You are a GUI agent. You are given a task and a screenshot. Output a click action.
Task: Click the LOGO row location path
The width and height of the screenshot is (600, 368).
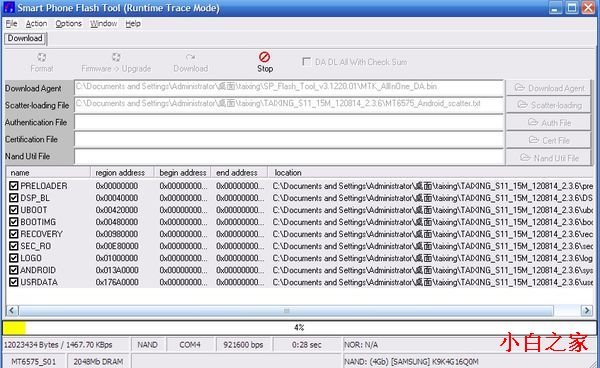pyautogui.click(x=432, y=258)
